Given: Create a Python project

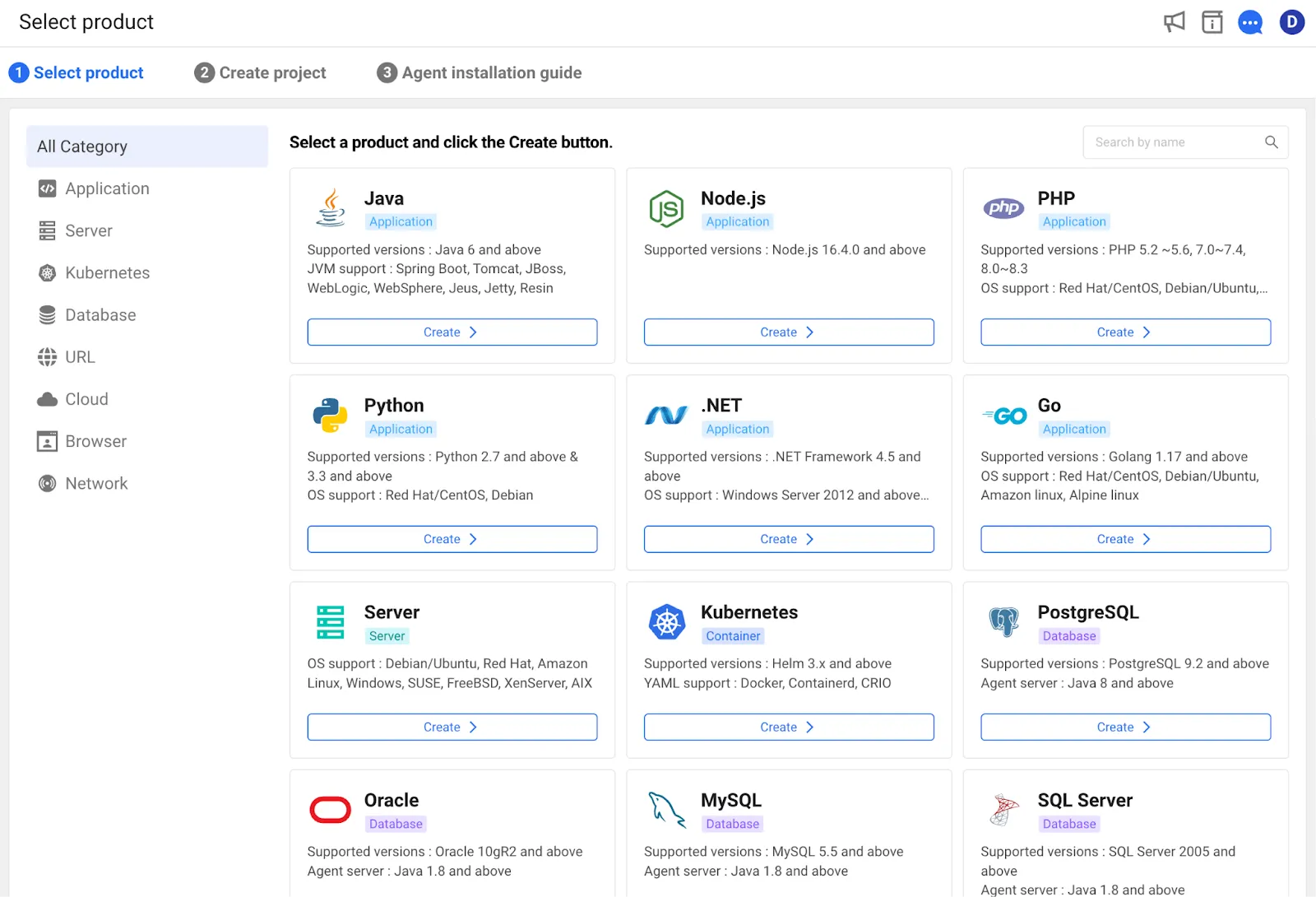Looking at the screenshot, I should point(452,539).
